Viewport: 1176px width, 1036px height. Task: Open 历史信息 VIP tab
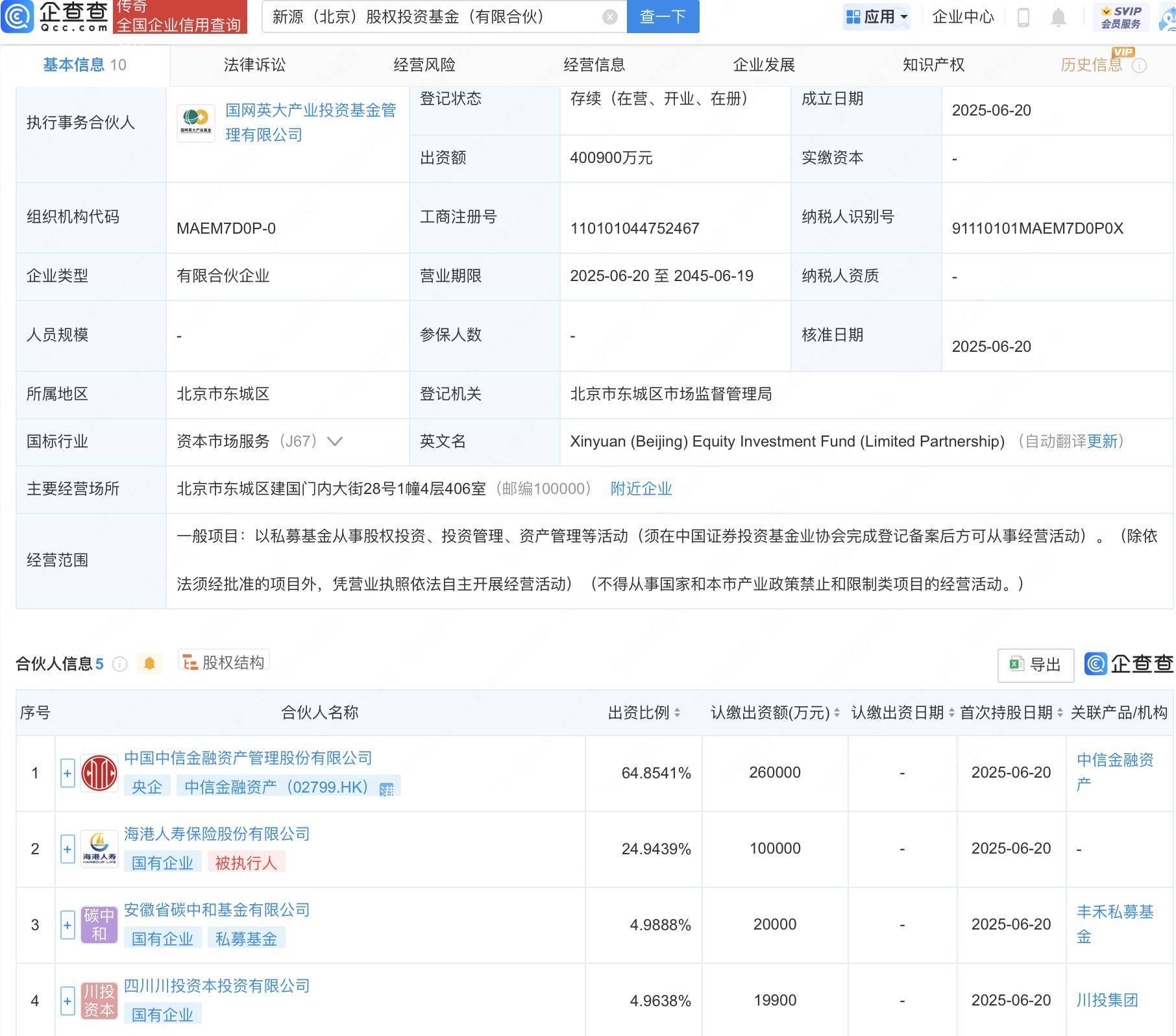pyautogui.click(x=1092, y=65)
